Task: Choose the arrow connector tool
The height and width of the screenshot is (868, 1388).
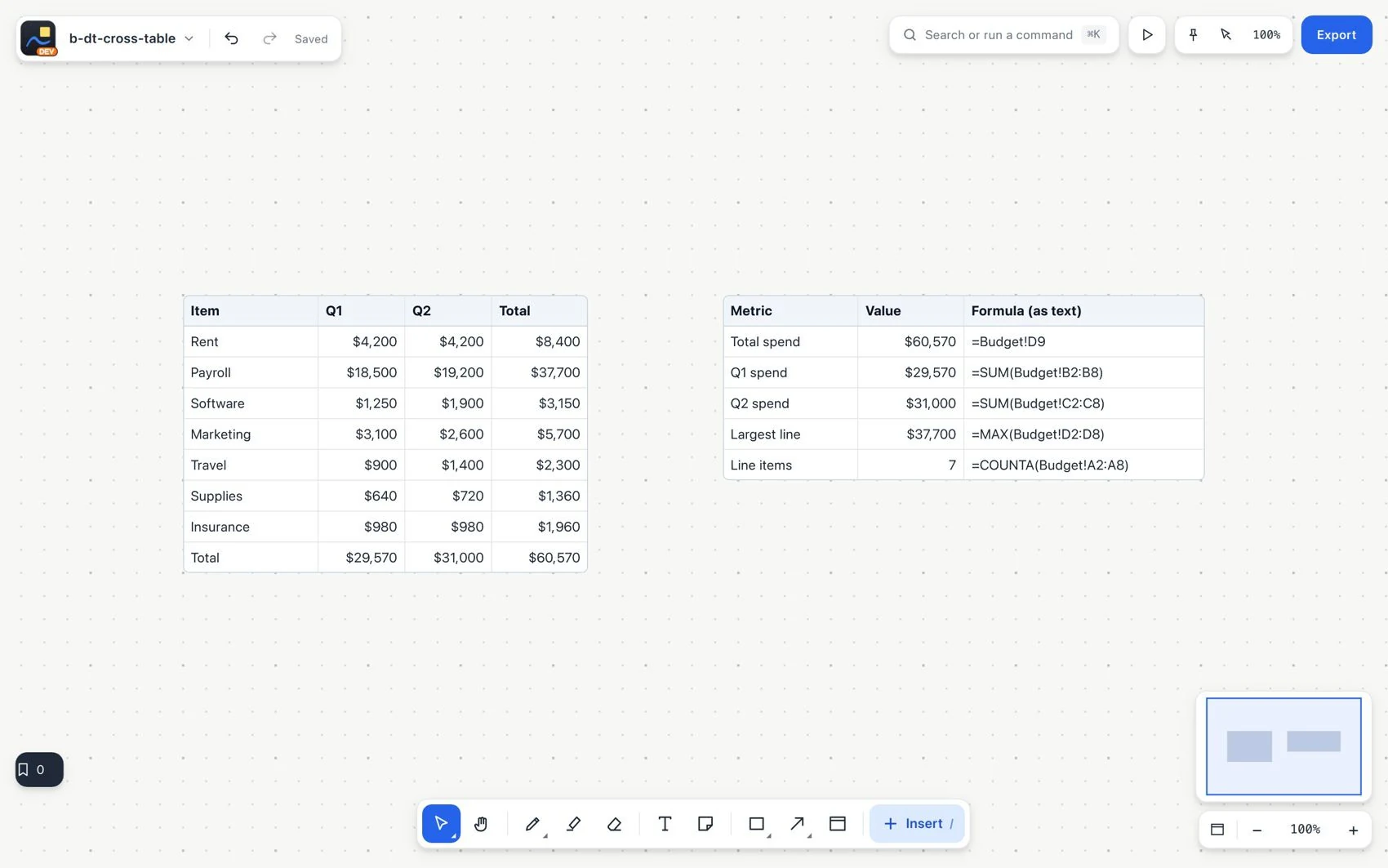Action: [x=798, y=823]
